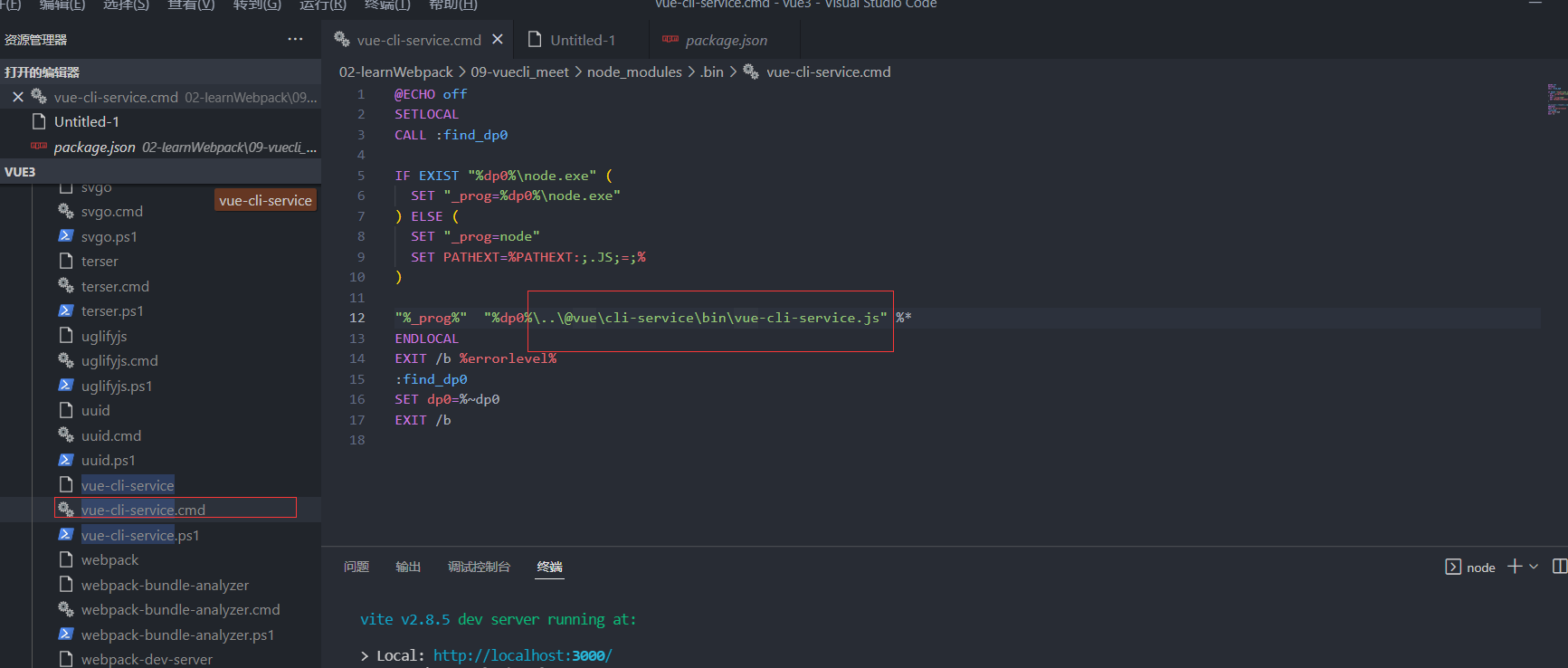1568x668 pixels.
Task: Select 02-learnWebpack in the breadcrumb path
Action: tap(396, 72)
